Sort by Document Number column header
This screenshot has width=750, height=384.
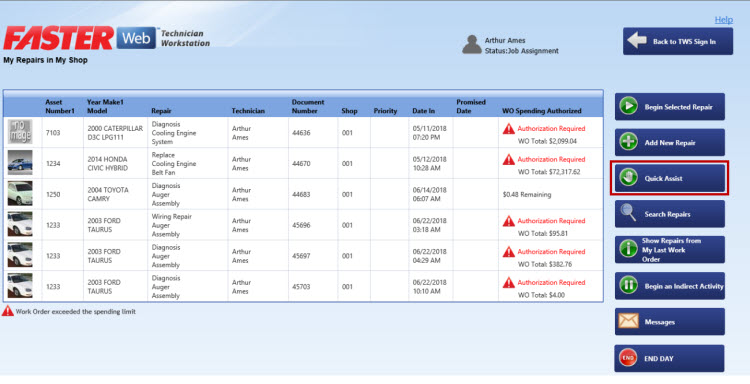(308, 106)
